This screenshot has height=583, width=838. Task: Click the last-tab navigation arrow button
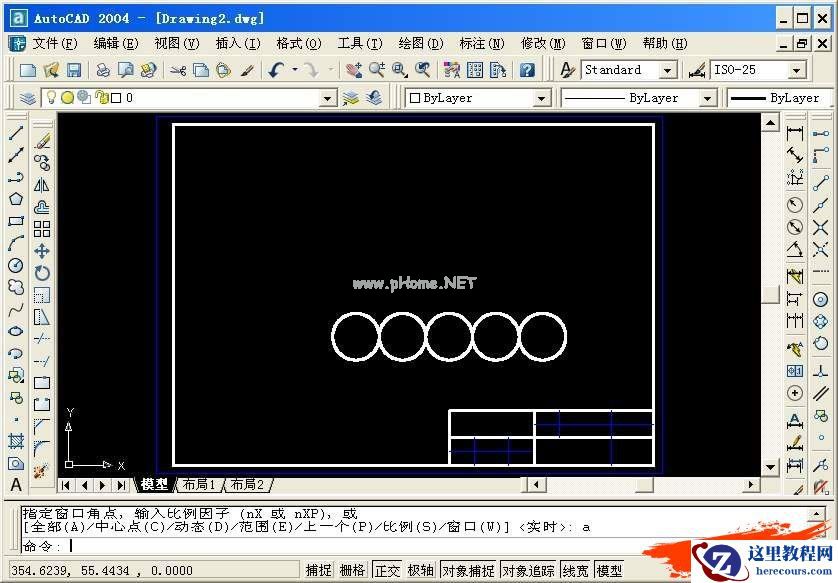click(121, 485)
